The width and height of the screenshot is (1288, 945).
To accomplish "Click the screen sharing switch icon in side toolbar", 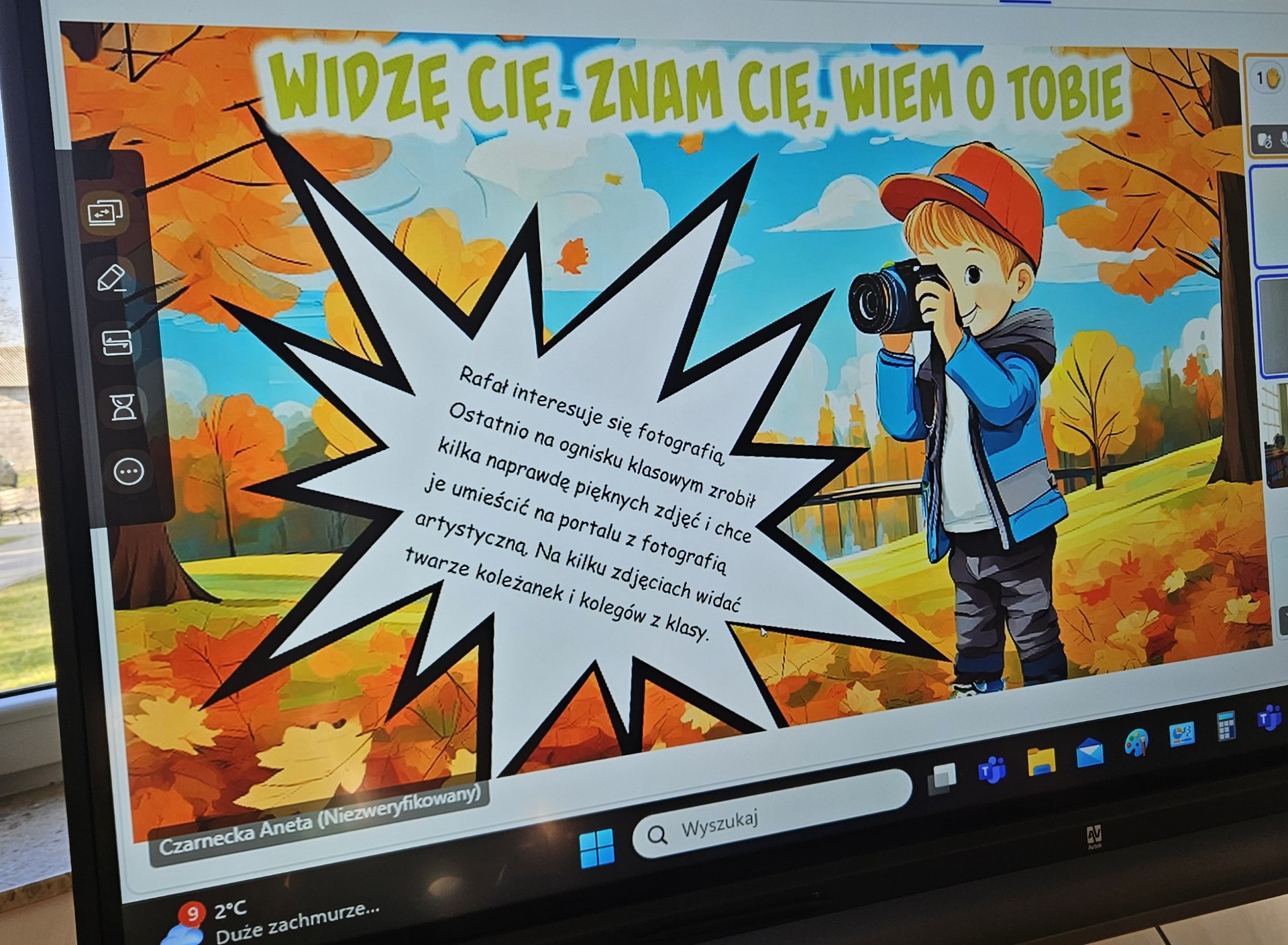I will [105, 213].
